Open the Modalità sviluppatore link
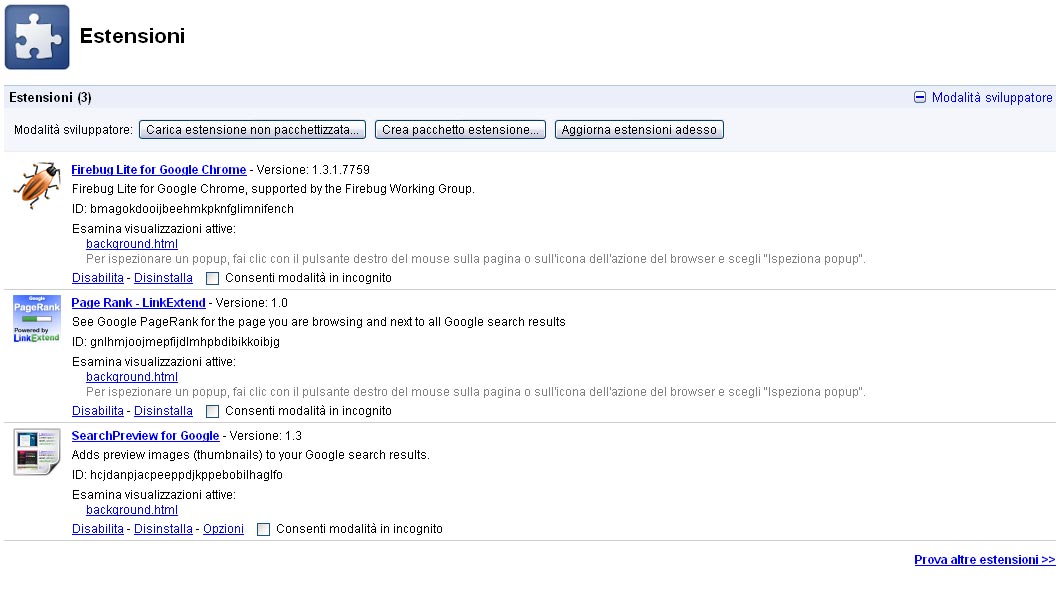This screenshot has height=589, width=1064. pyautogui.click(x=991, y=97)
